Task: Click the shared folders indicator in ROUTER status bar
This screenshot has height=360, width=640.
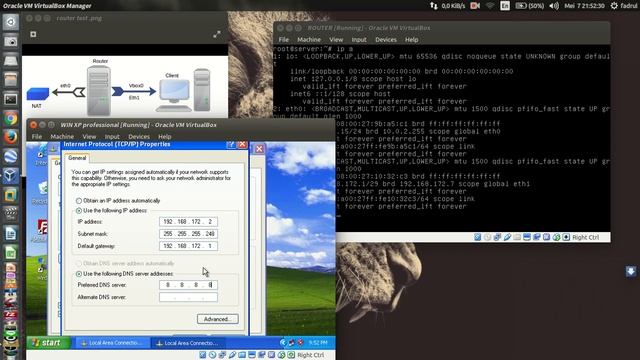Action: click(517, 237)
